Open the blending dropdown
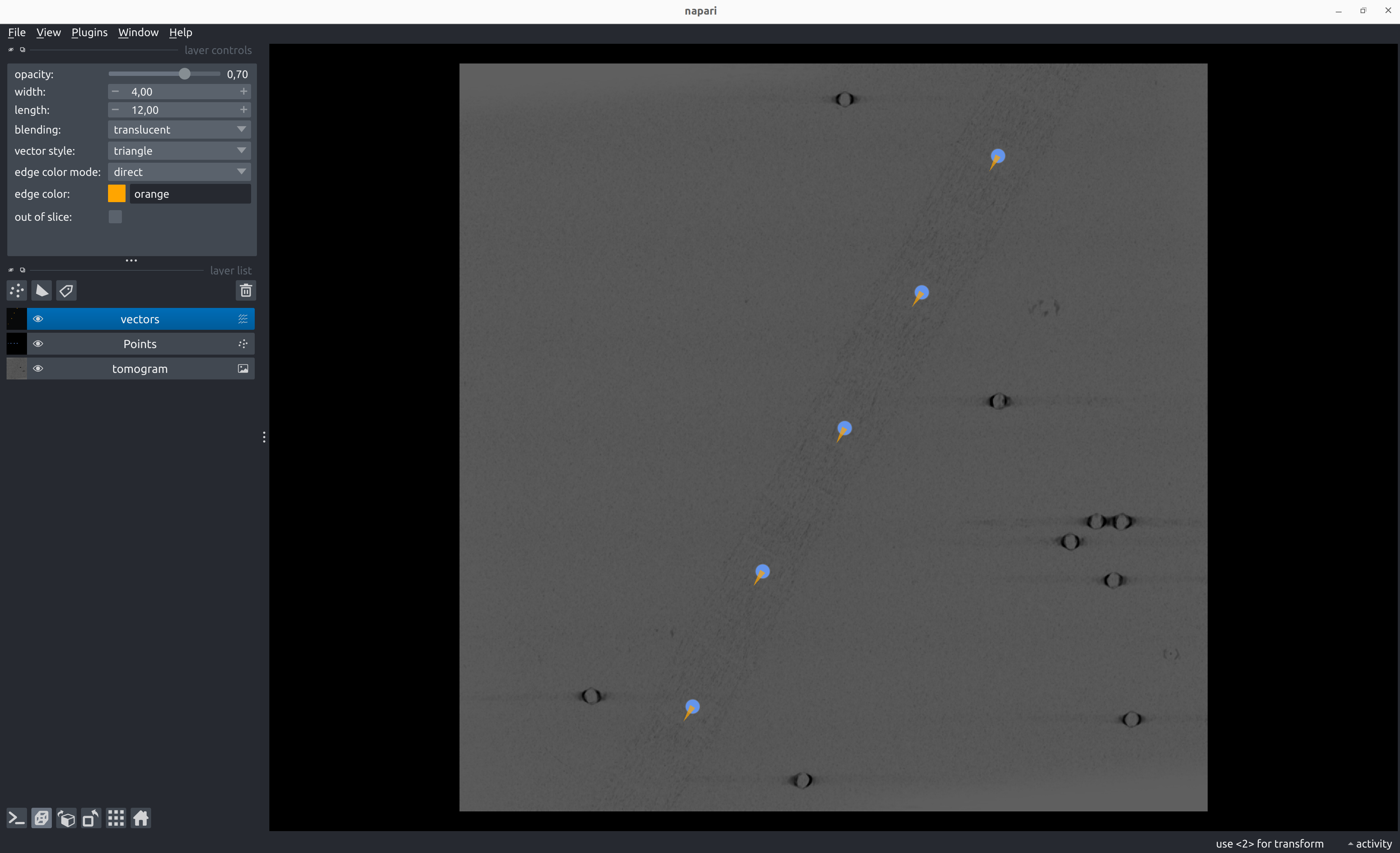 coord(180,130)
